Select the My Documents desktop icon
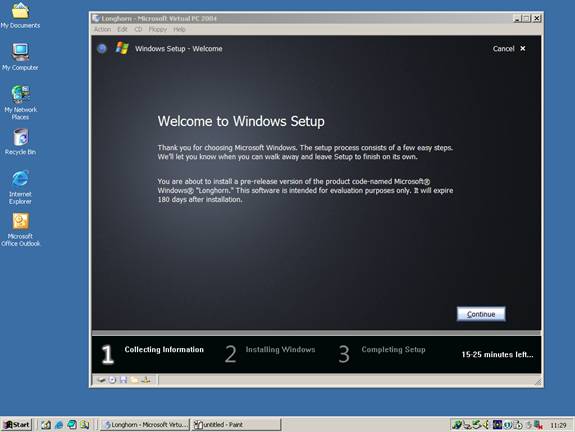Screen dimensions: 575x432 pos(20,15)
